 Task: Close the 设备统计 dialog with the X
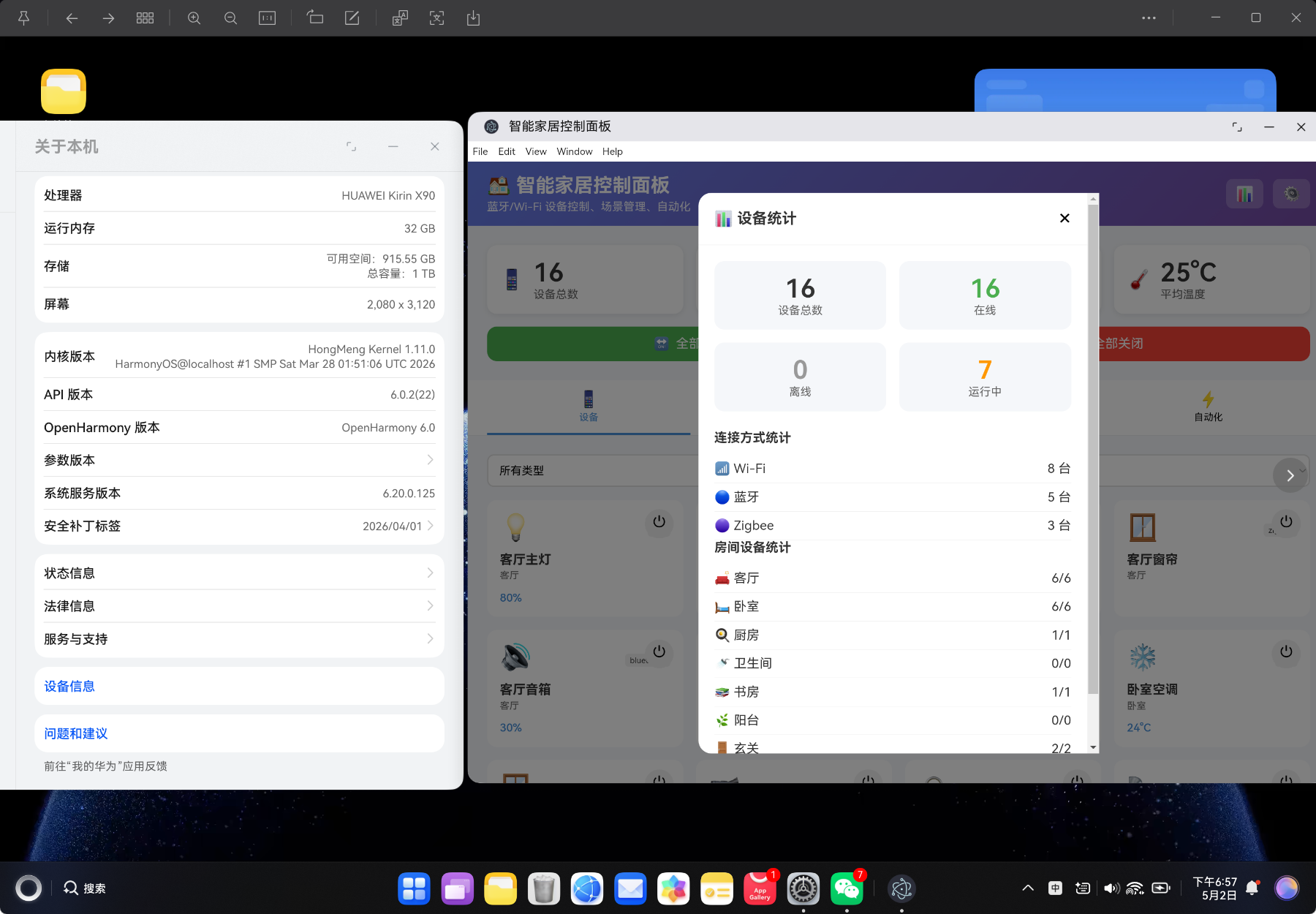tap(1064, 218)
